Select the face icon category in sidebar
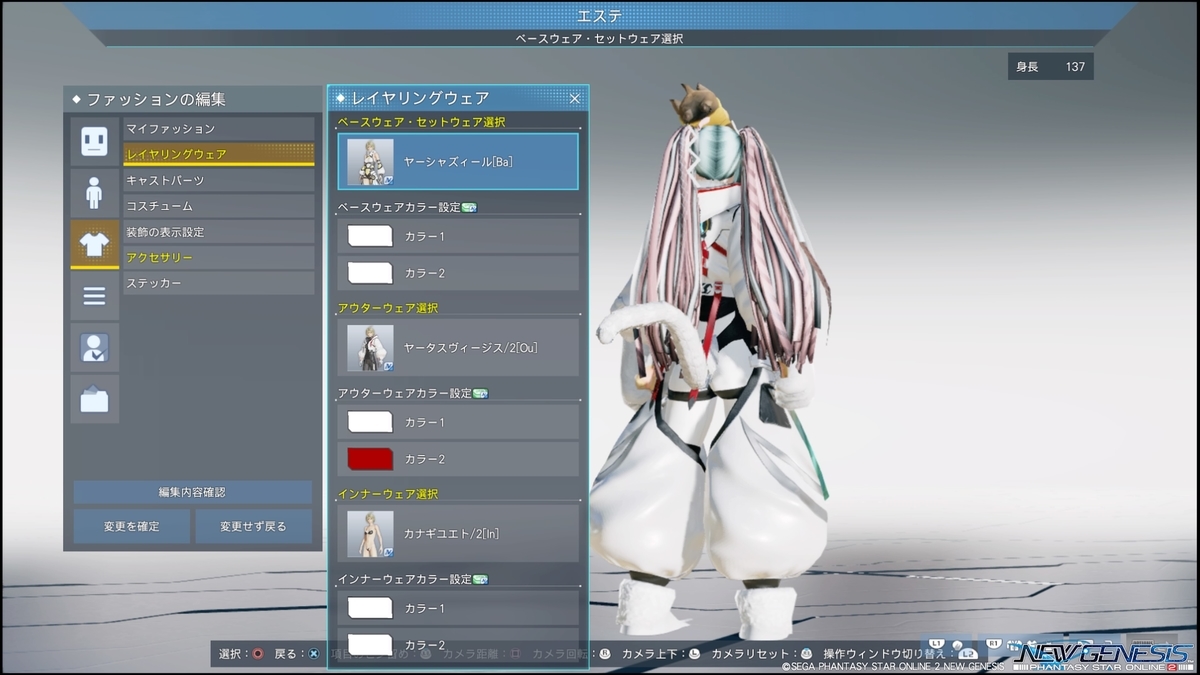This screenshot has height=675, width=1200. [94, 141]
